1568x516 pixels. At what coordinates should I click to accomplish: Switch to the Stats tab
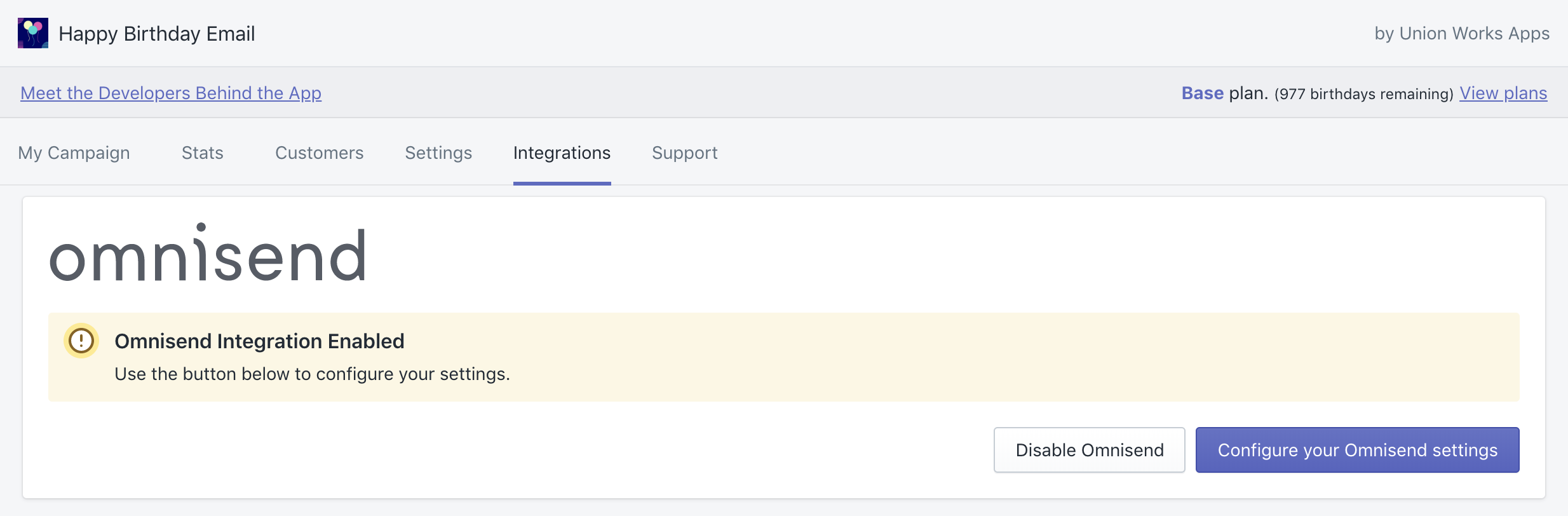[x=203, y=153]
